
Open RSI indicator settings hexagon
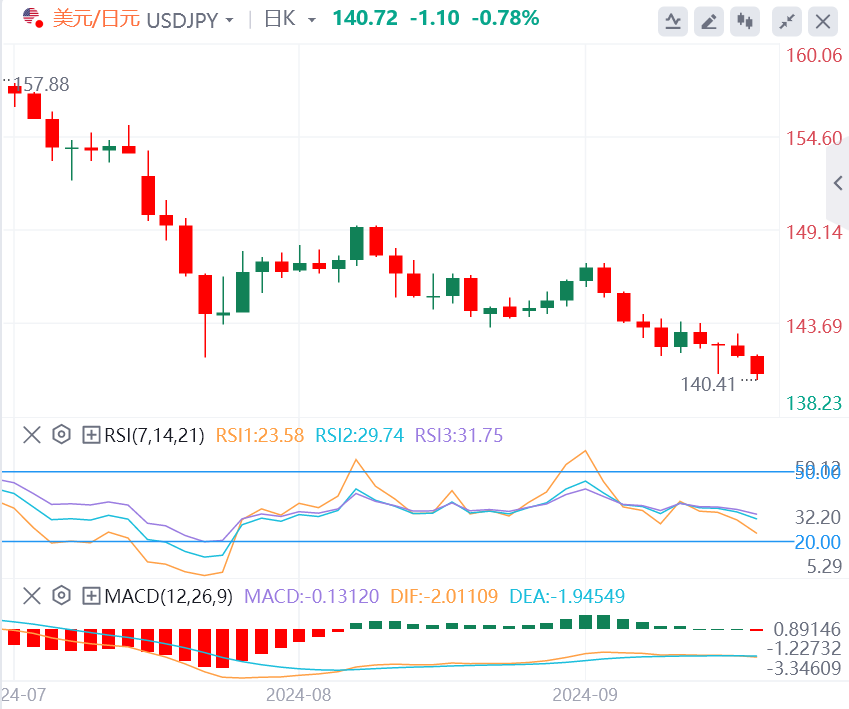[62, 434]
